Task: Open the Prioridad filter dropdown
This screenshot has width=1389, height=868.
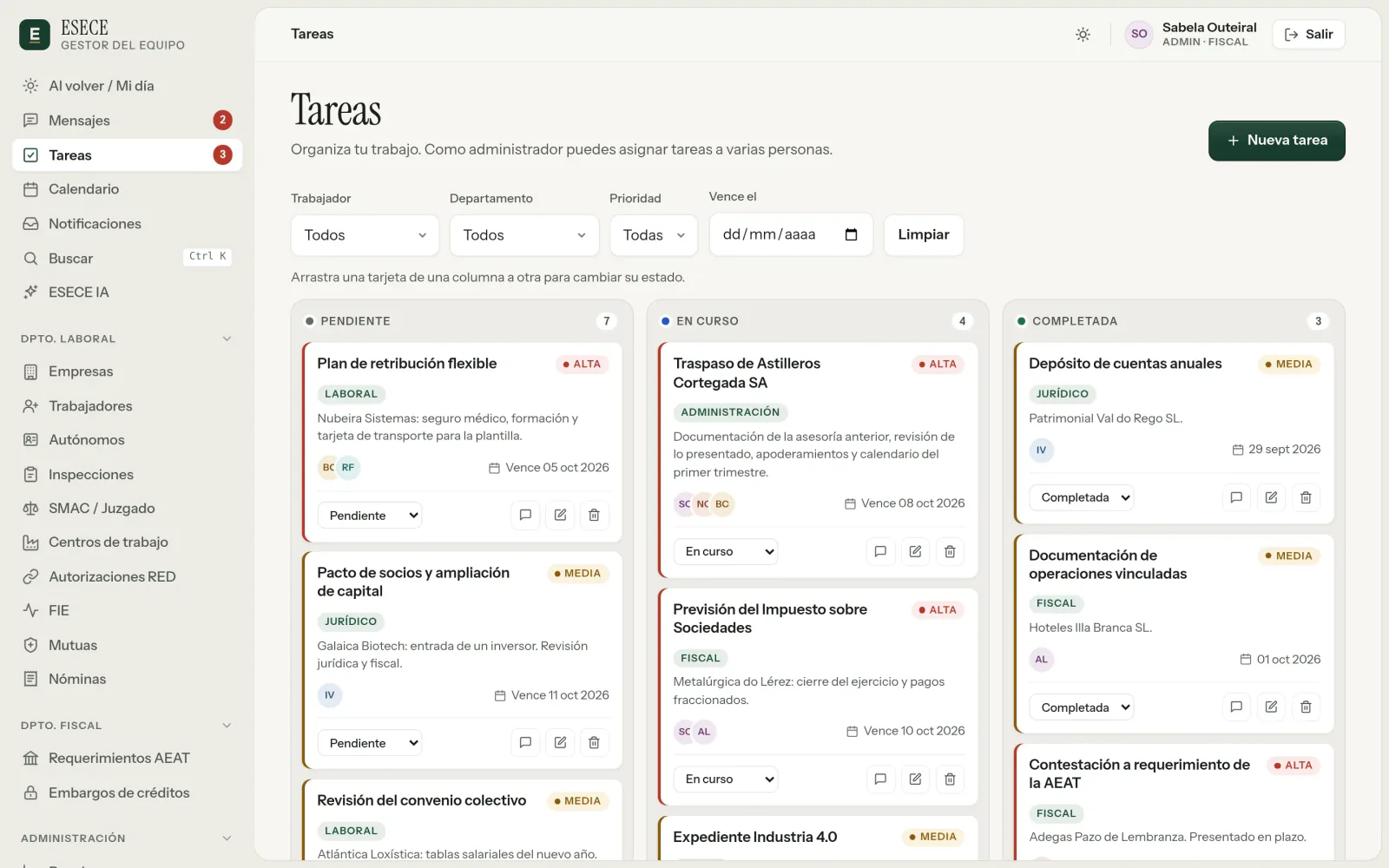Action: [x=654, y=235]
